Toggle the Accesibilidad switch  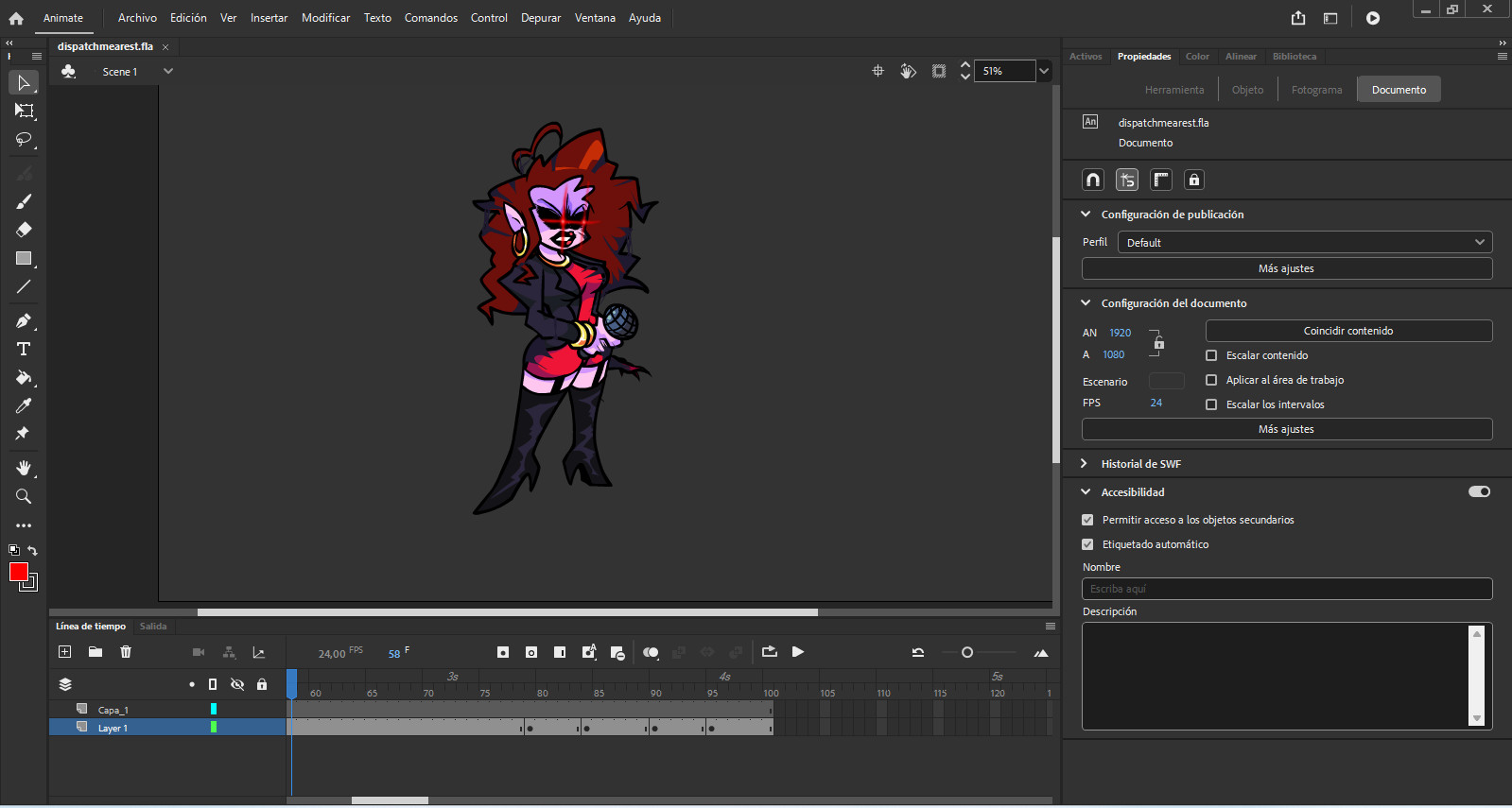(1479, 491)
